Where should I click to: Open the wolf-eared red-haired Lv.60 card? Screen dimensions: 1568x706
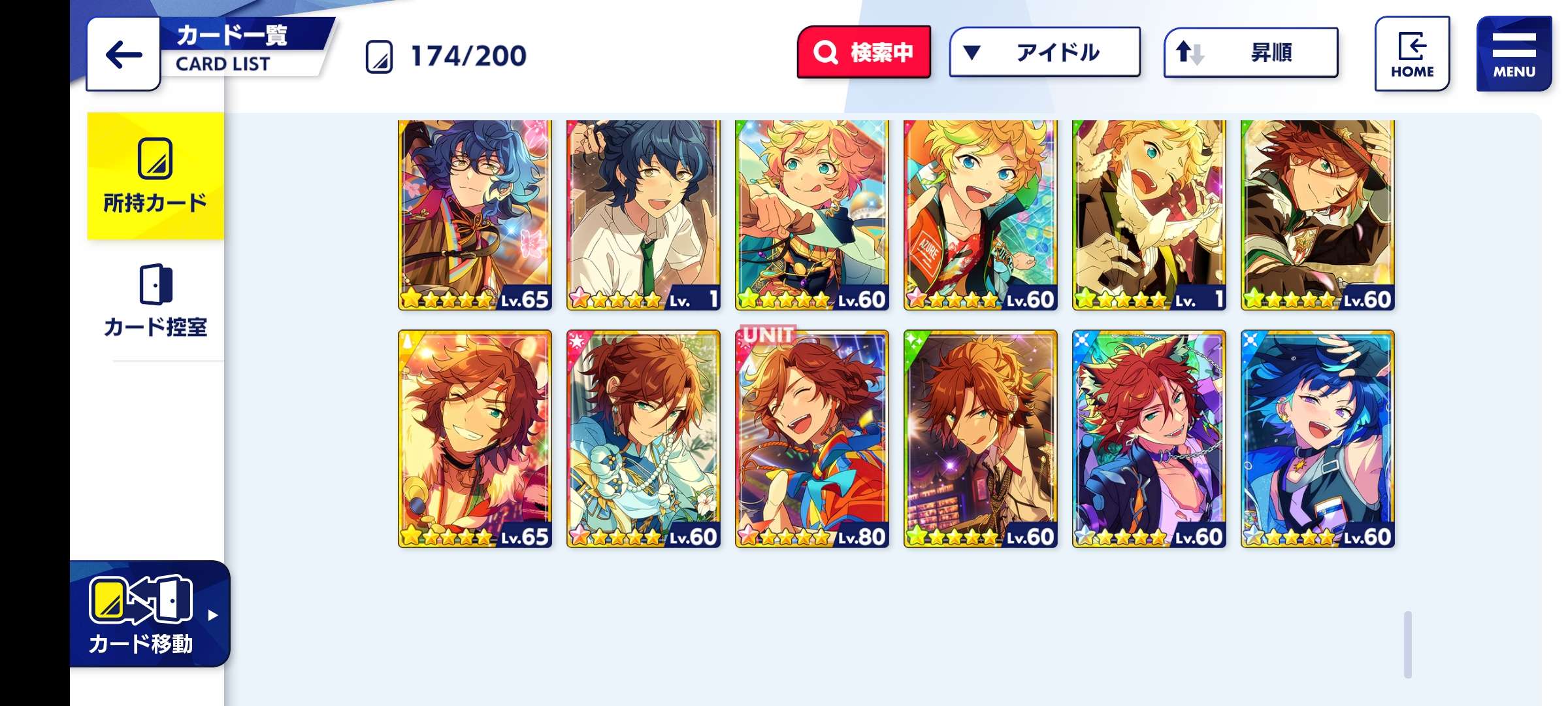click(1149, 439)
